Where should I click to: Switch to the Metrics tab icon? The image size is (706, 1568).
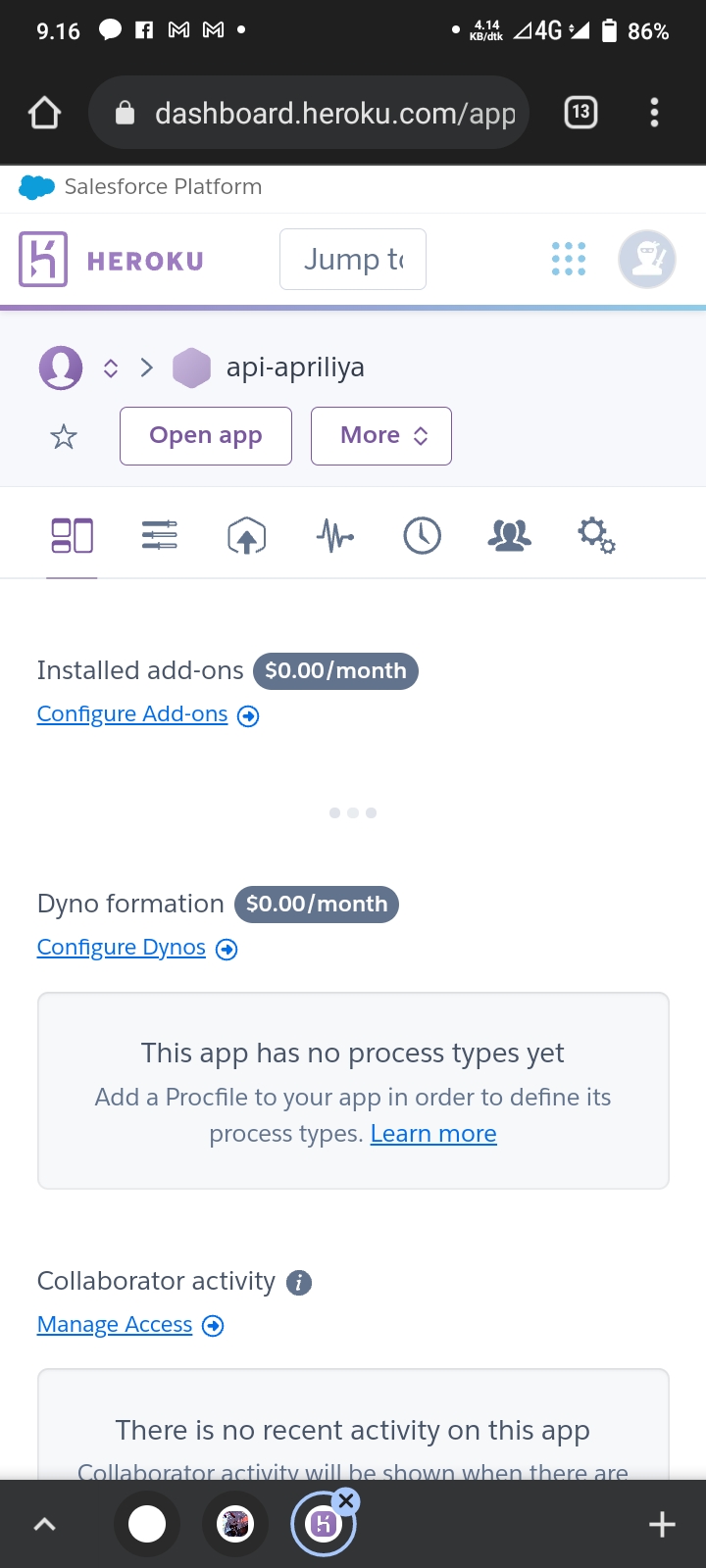coord(335,536)
